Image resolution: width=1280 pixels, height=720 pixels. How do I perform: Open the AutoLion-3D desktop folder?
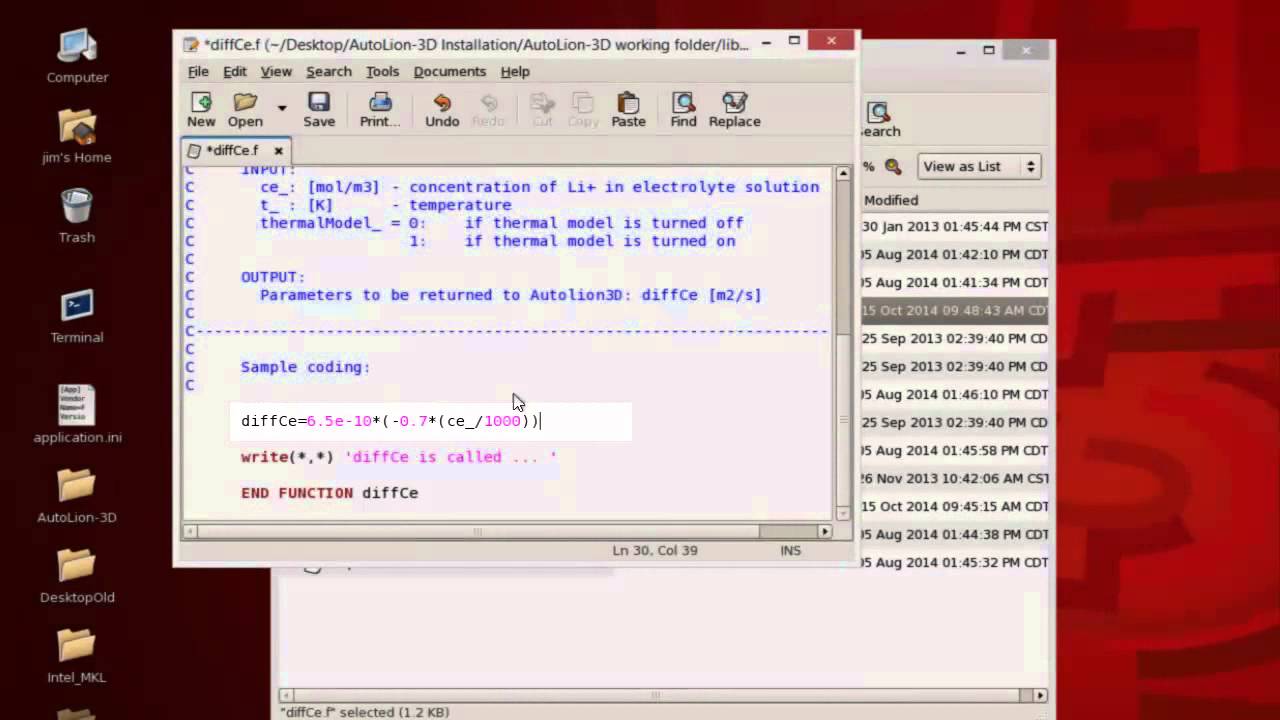coord(77,495)
